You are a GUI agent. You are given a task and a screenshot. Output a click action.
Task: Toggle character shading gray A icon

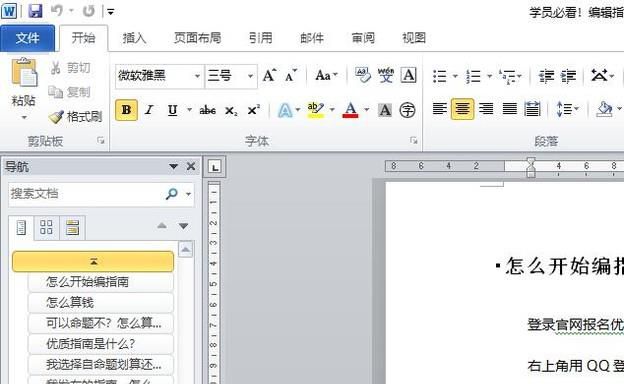click(x=385, y=110)
